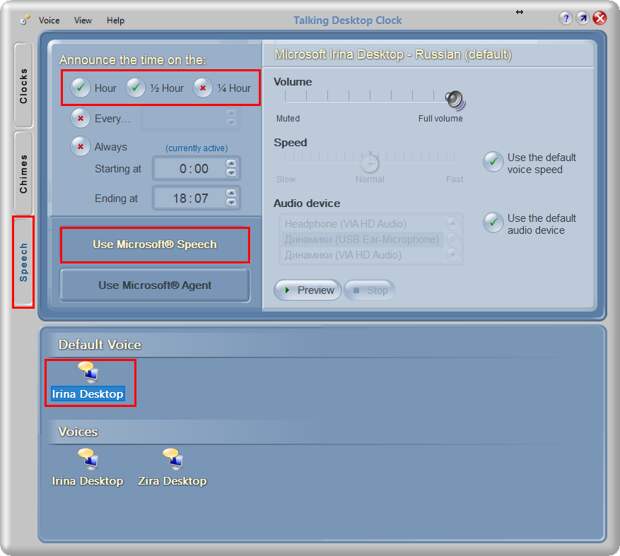This screenshot has width=620, height=556.
Task: Select the Speech side tab
Action: (x=23, y=262)
